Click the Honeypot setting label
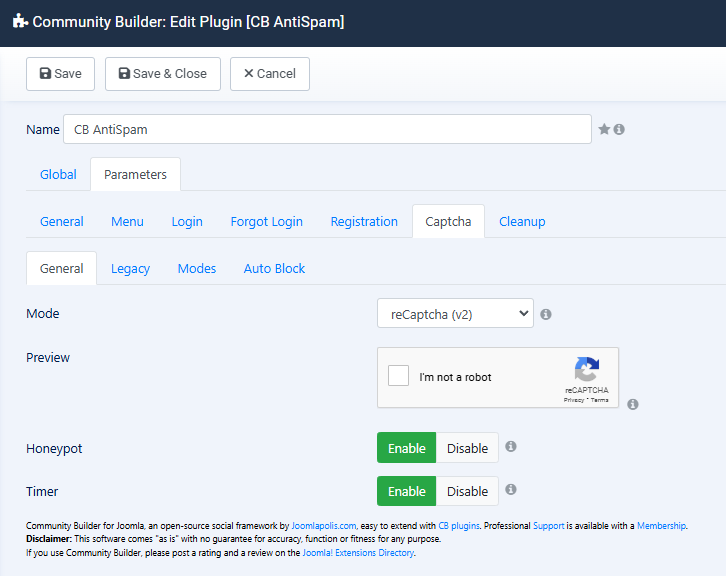726x576 pixels. pyautogui.click(x=54, y=449)
